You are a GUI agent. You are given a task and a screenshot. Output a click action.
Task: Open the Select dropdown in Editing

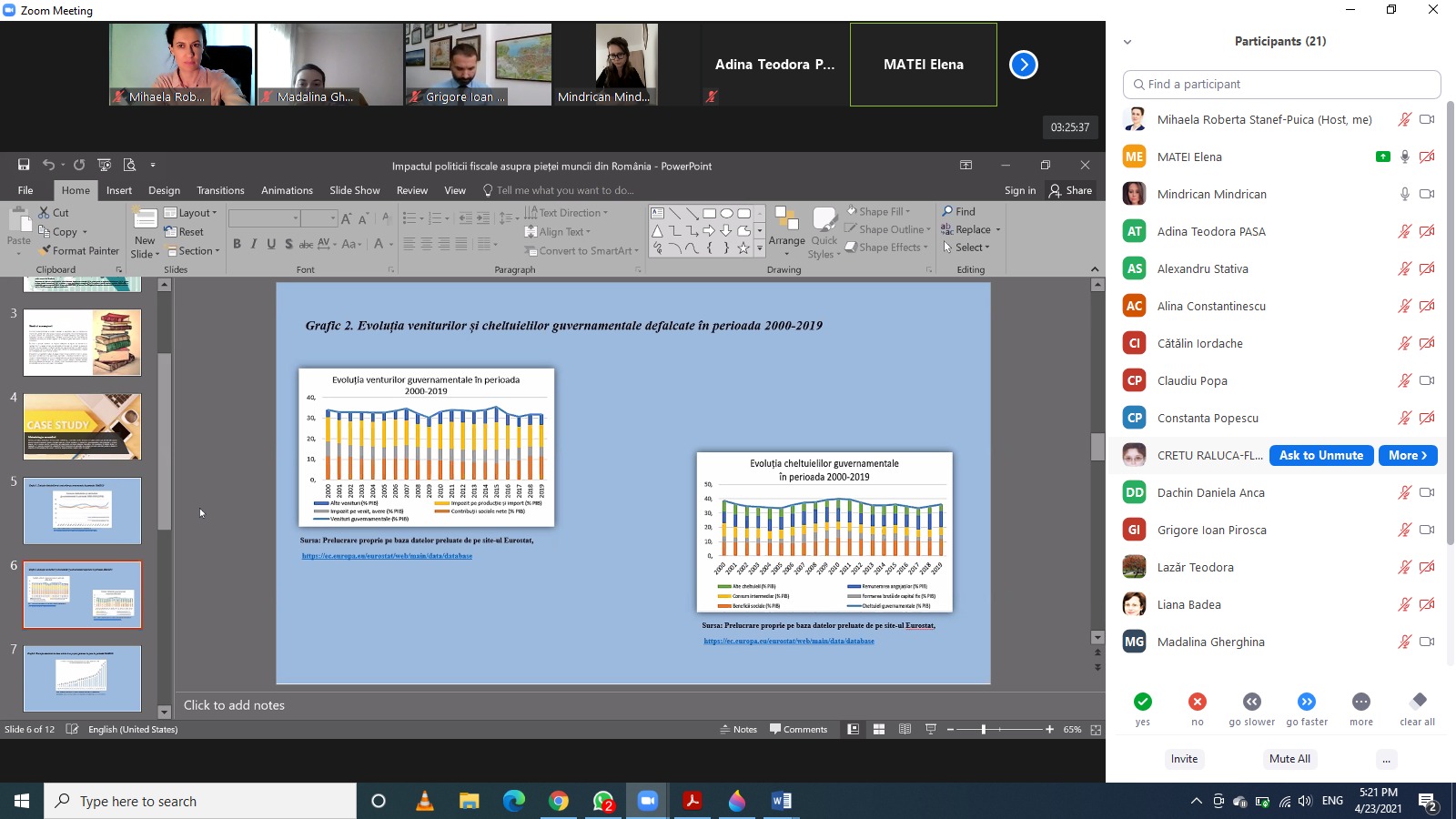[966, 247]
